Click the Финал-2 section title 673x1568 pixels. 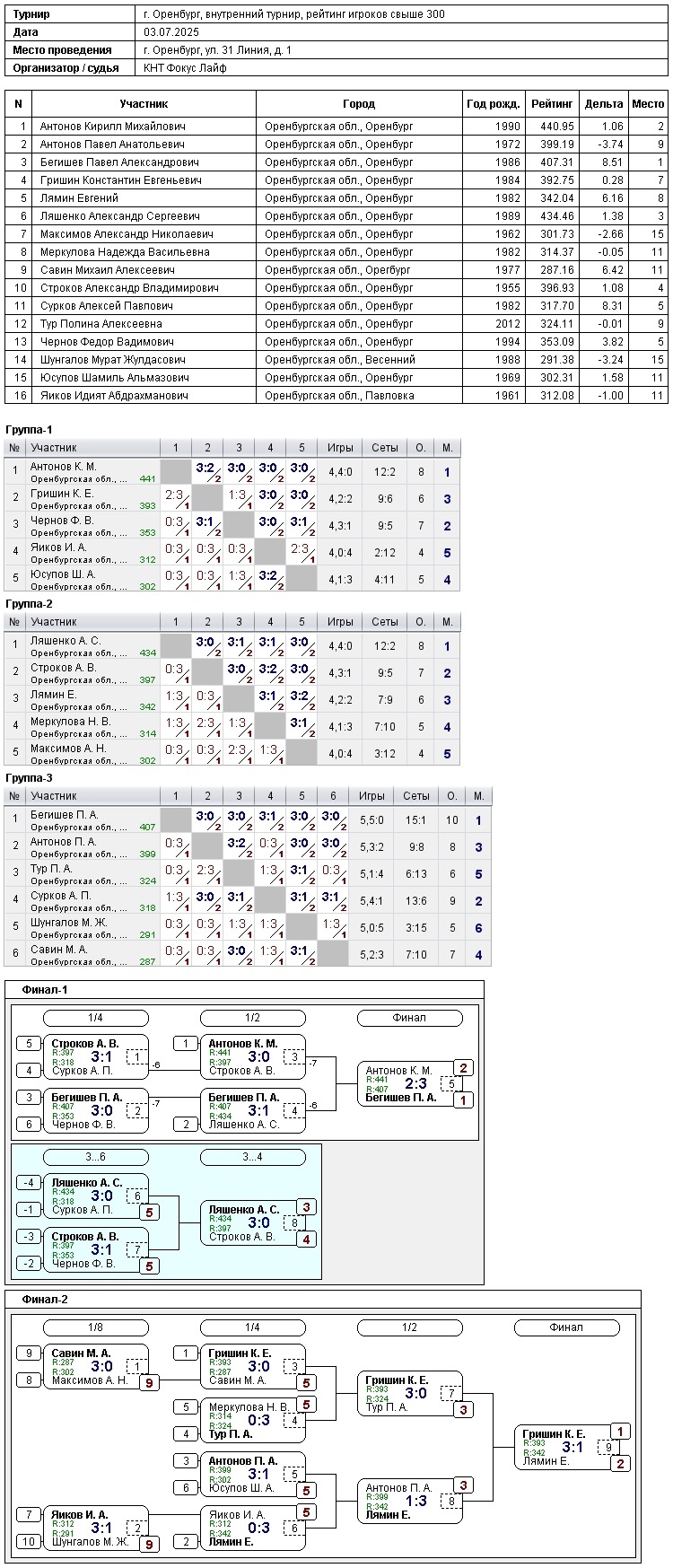coord(45,1300)
